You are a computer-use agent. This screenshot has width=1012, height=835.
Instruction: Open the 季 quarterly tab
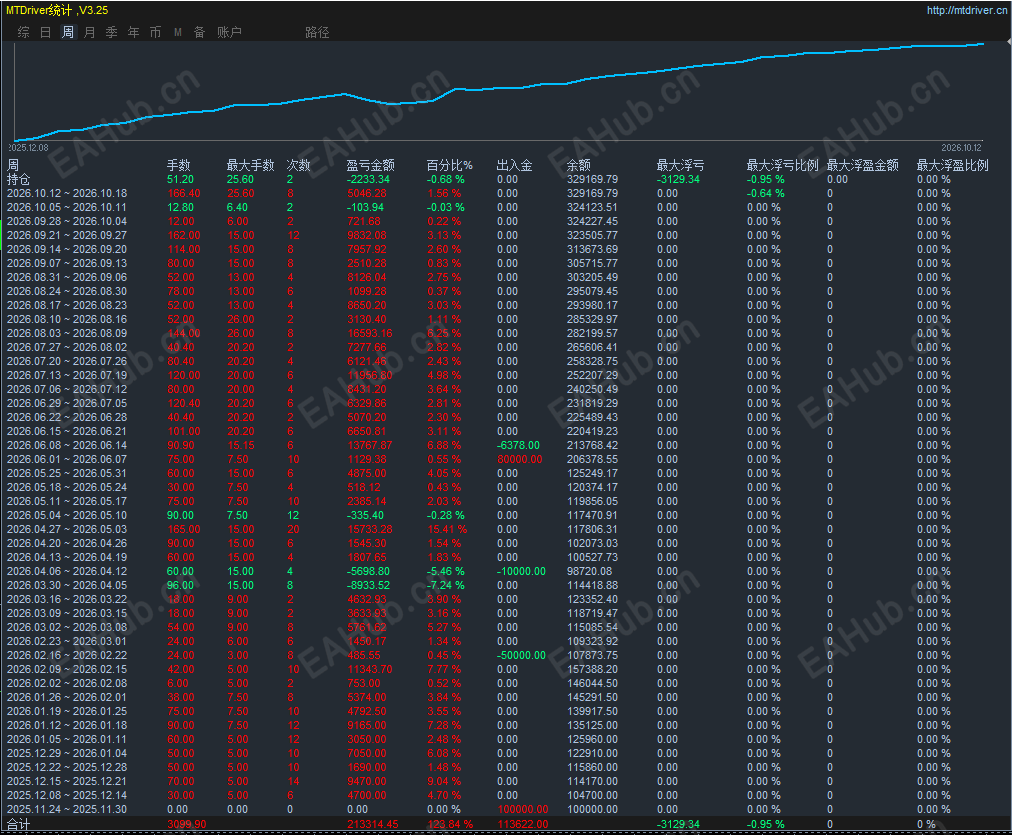pyautogui.click(x=112, y=32)
